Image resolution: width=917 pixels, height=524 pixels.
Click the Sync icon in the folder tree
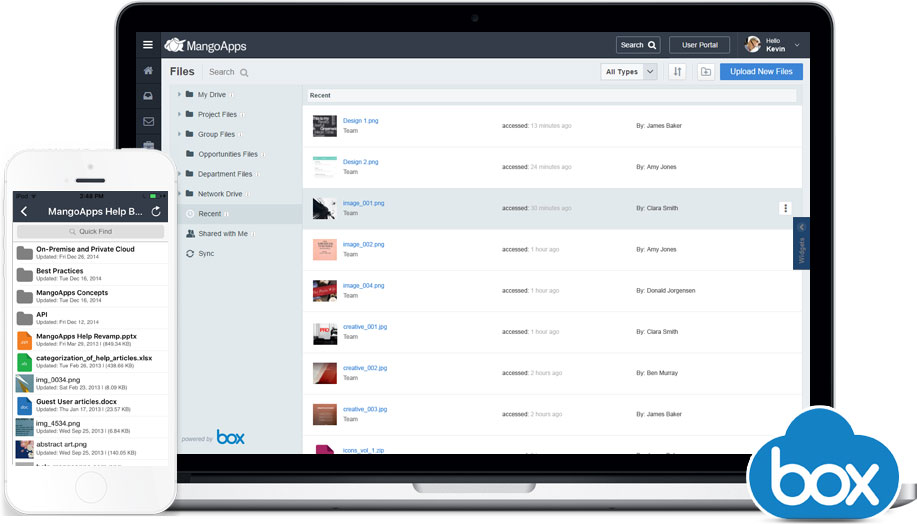190,254
